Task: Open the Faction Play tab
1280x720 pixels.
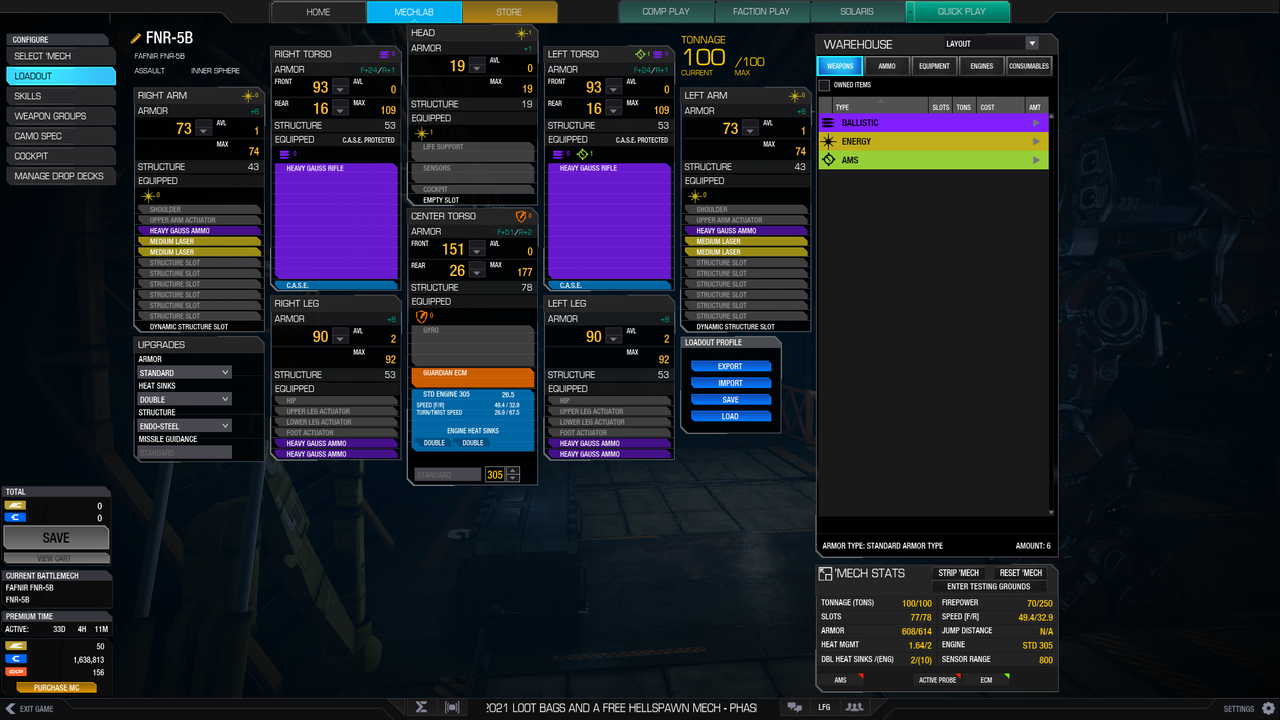Action: [761, 12]
